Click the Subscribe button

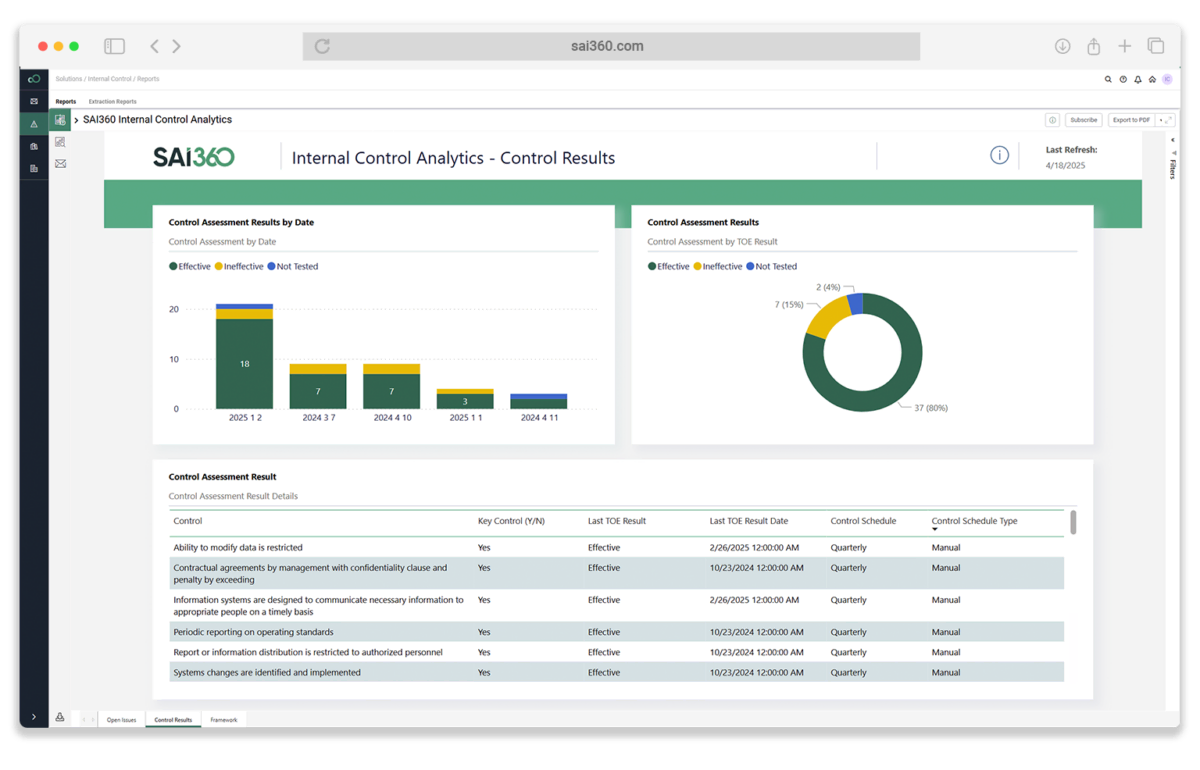[1083, 120]
